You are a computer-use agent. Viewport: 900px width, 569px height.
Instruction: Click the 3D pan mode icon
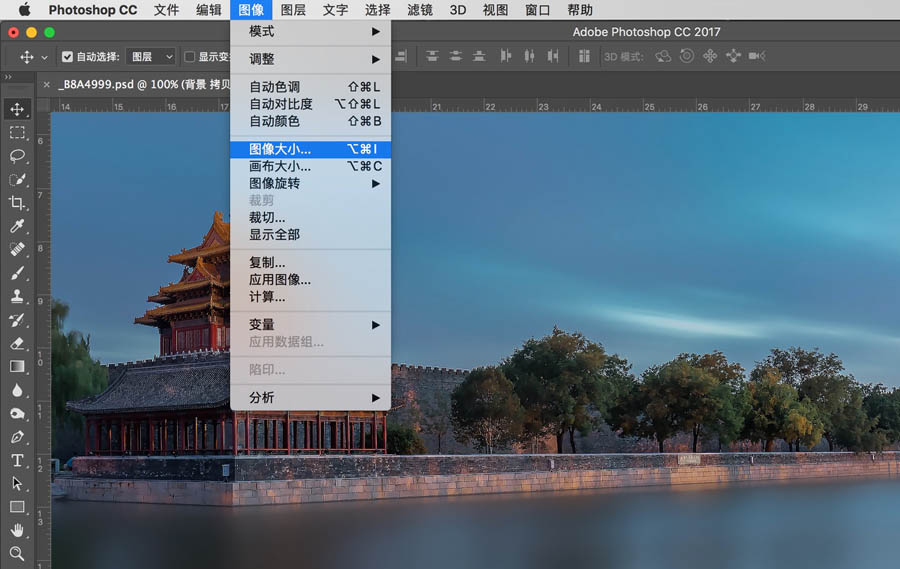[710, 56]
